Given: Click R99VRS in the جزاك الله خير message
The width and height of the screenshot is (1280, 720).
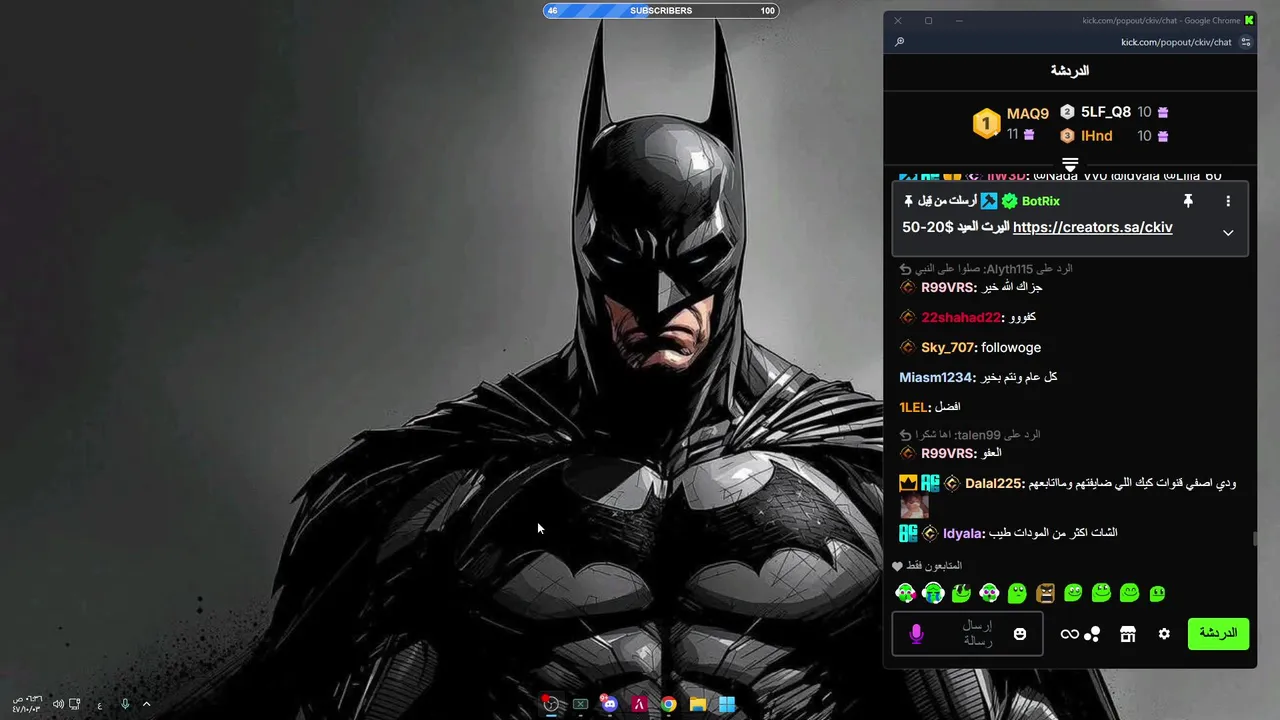Looking at the screenshot, I should click(x=947, y=287).
